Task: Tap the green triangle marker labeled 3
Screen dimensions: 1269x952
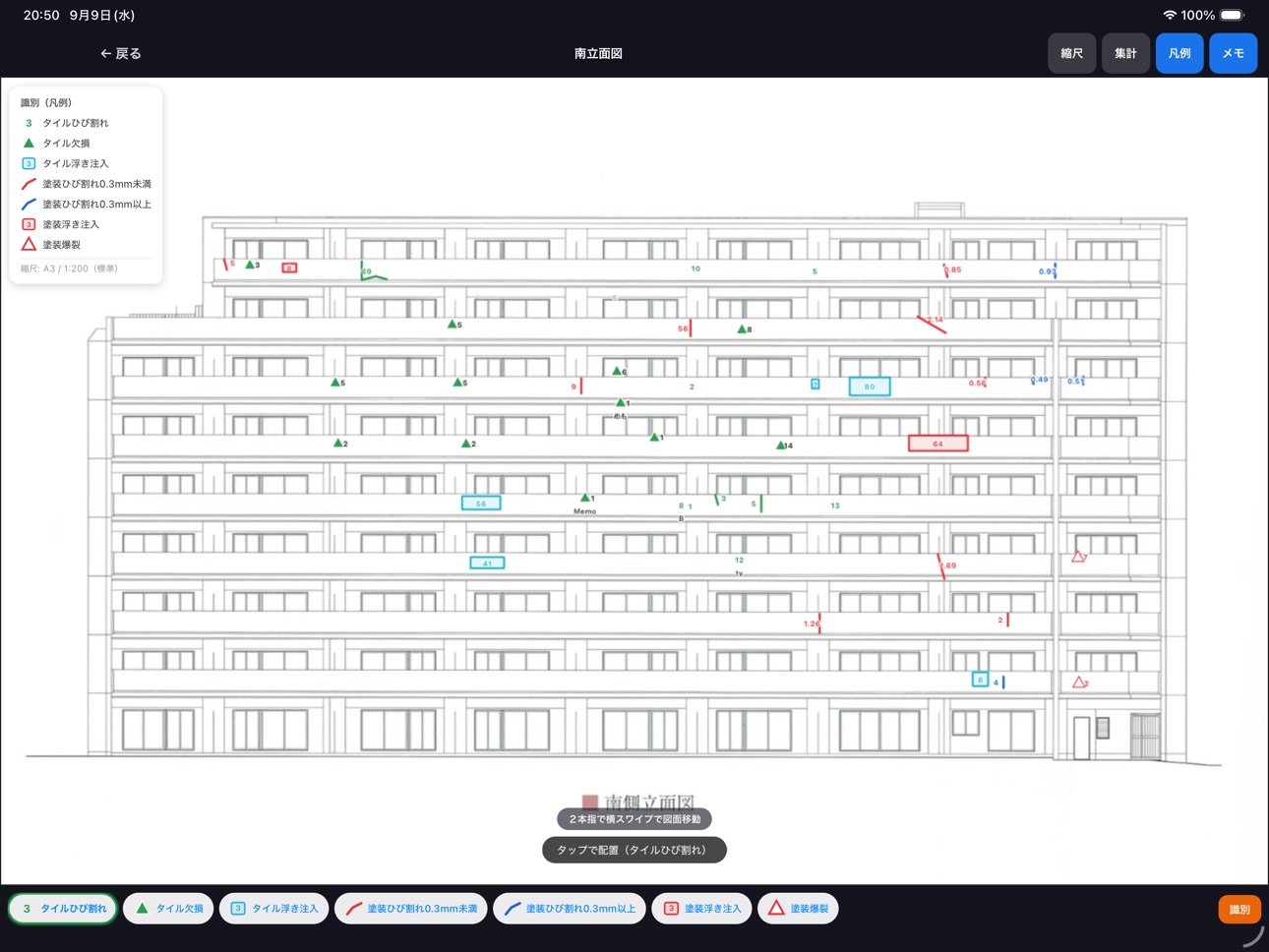Action: pyautogui.click(x=253, y=265)
